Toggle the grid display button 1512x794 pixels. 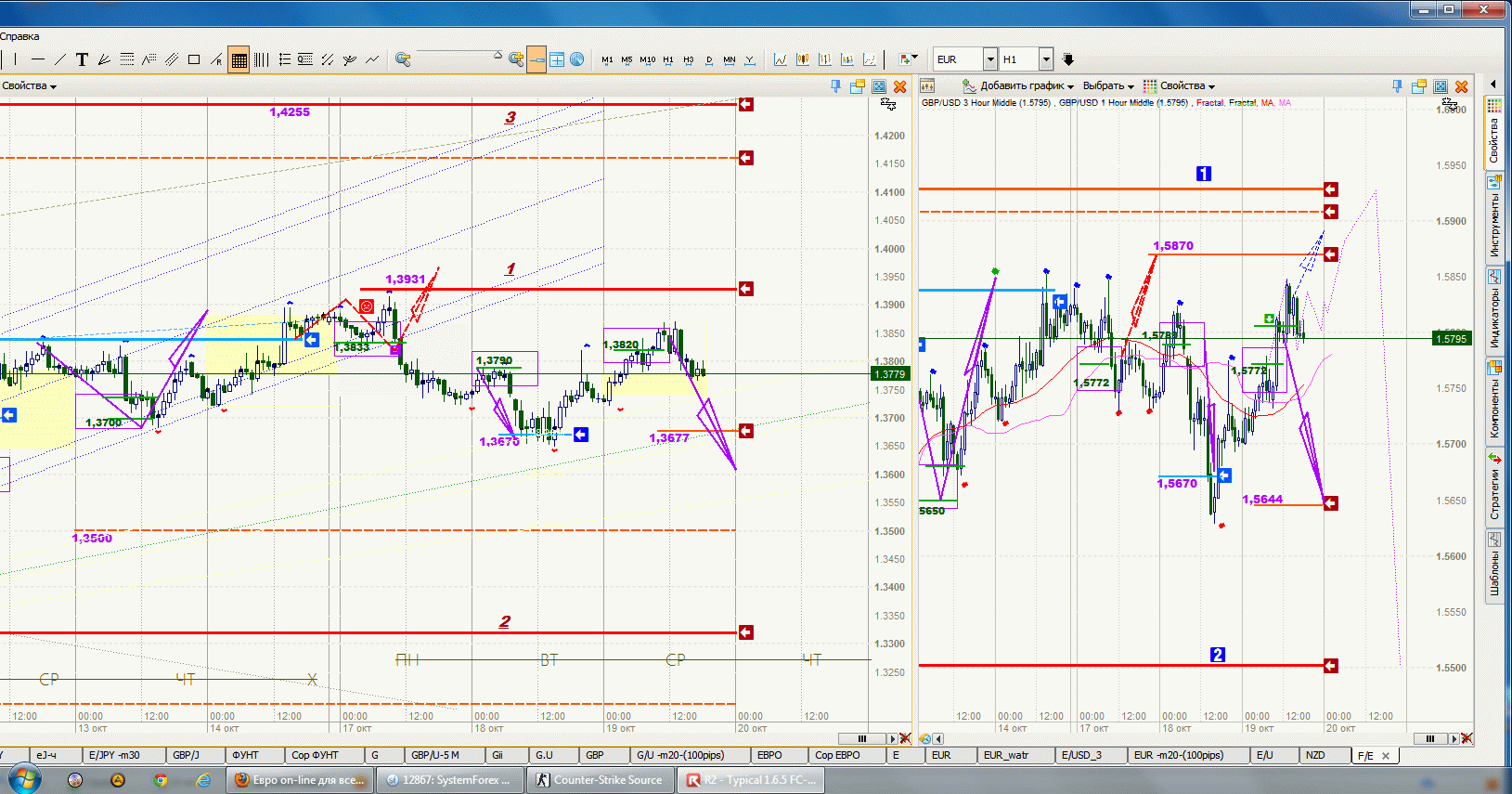(239, 60)
